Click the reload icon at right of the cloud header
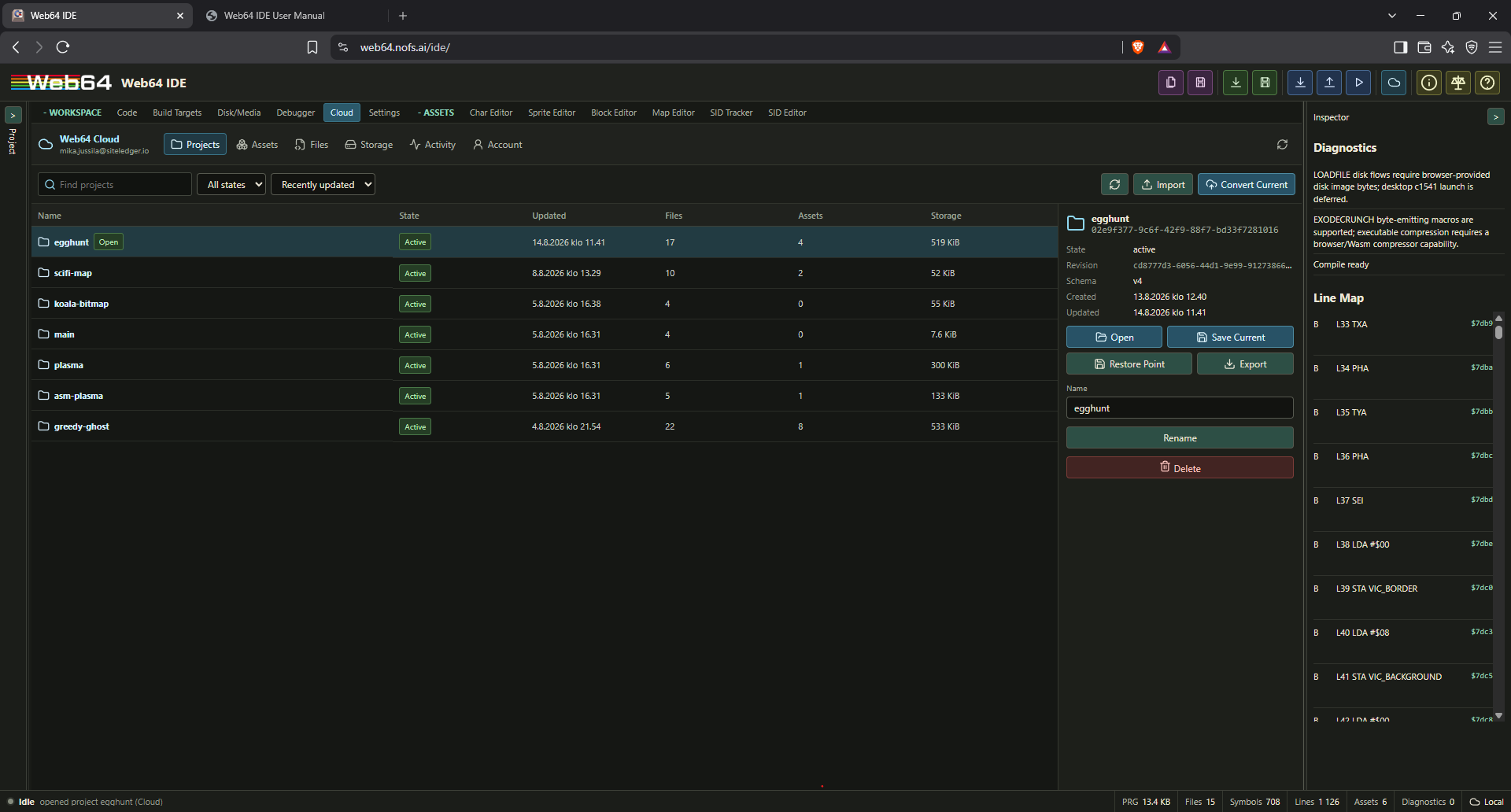 pos(1282,145)
